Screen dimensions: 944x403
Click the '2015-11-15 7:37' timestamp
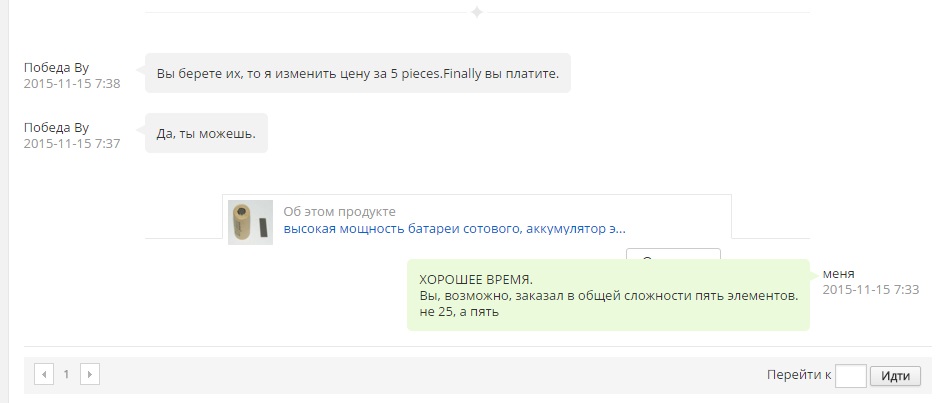click(x=72, y=144)
